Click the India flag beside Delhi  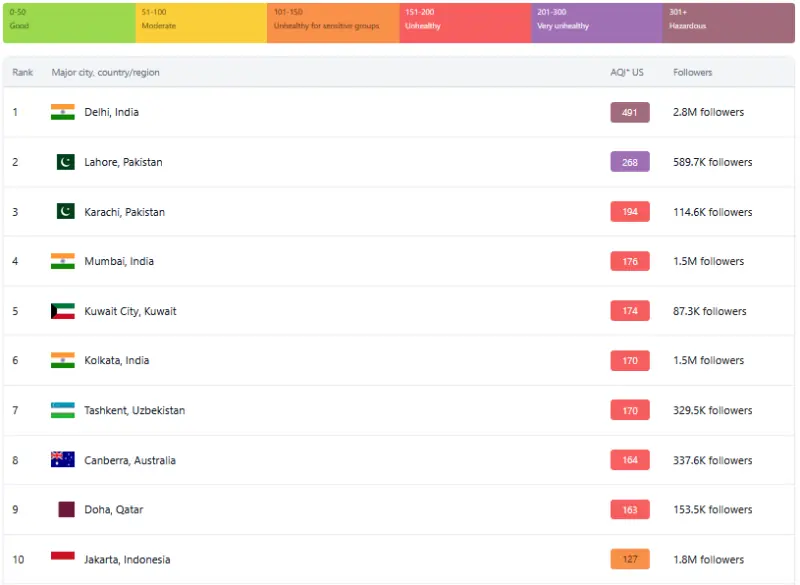[x=63, y=112]
